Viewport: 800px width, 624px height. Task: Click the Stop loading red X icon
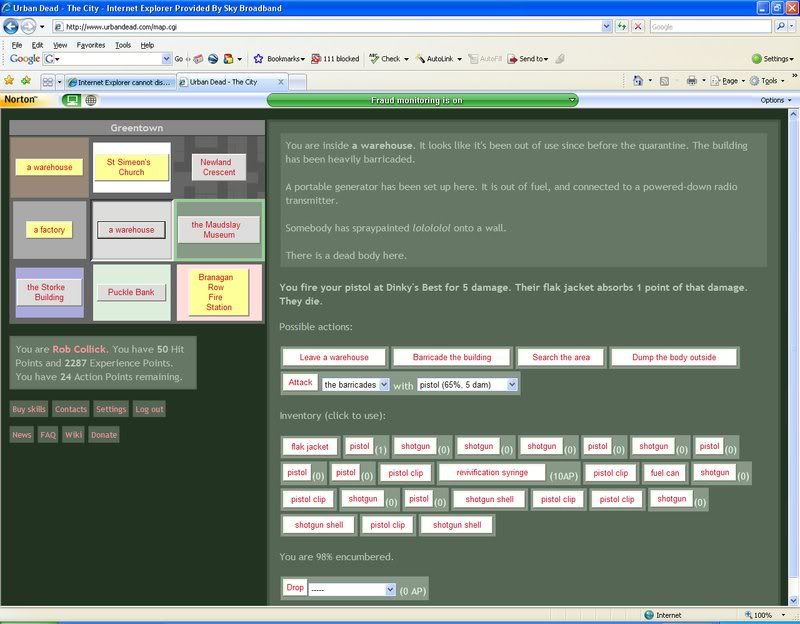pyautogui.click(x=638, y=26)
